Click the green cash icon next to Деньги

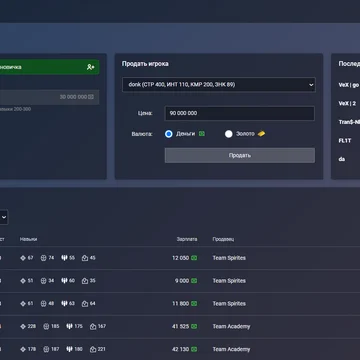click(x=202, y=134)
